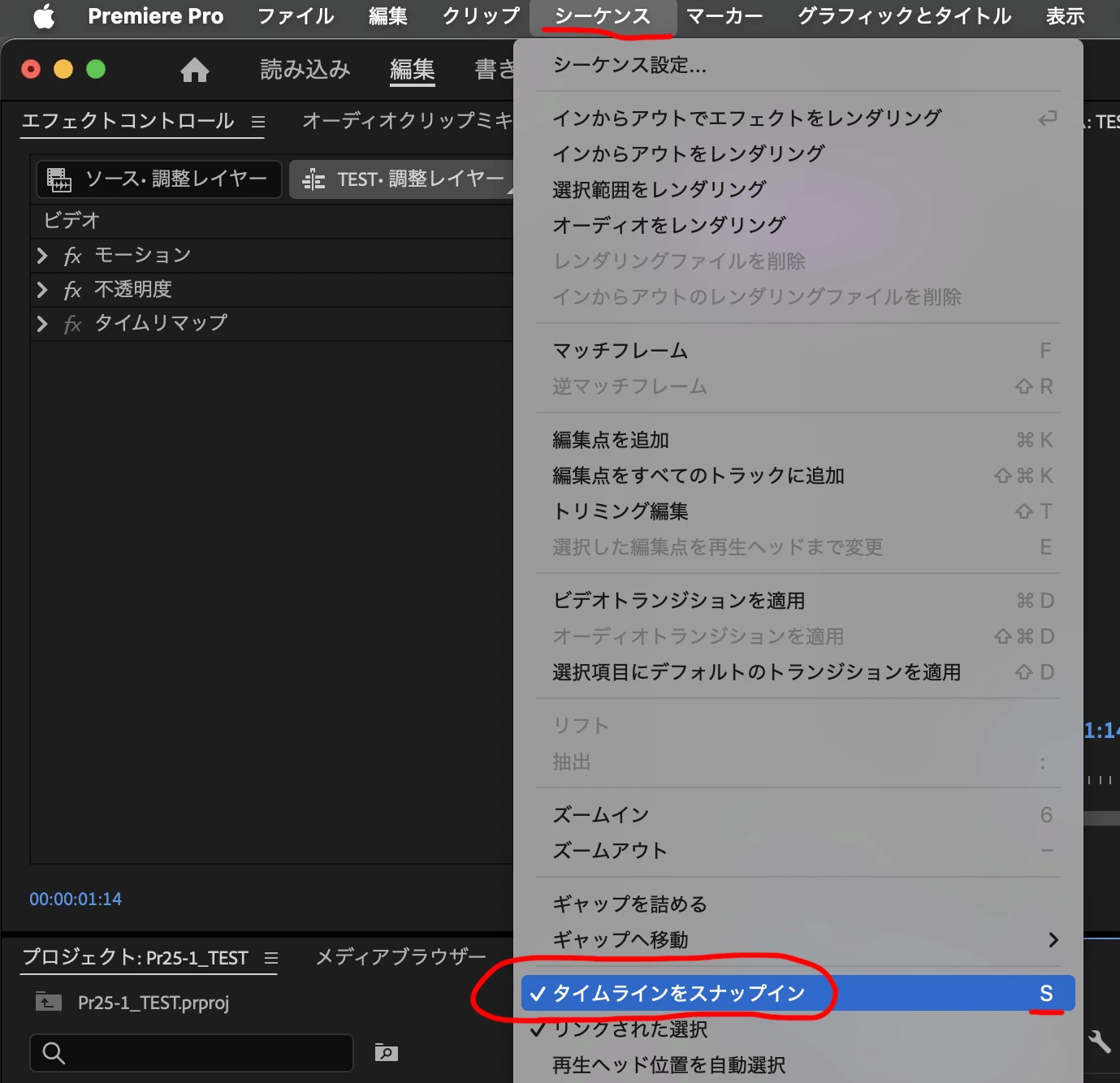This screenshot has height=1083, width=1120.
Task: Select 選択範囲をレンダリング
Action: (x=798, y=190)
